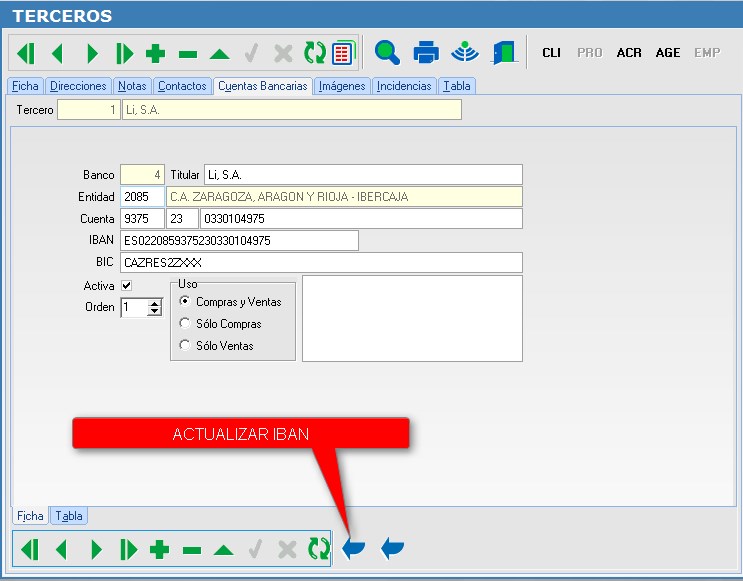Exit via the door icon

[504, 52]
